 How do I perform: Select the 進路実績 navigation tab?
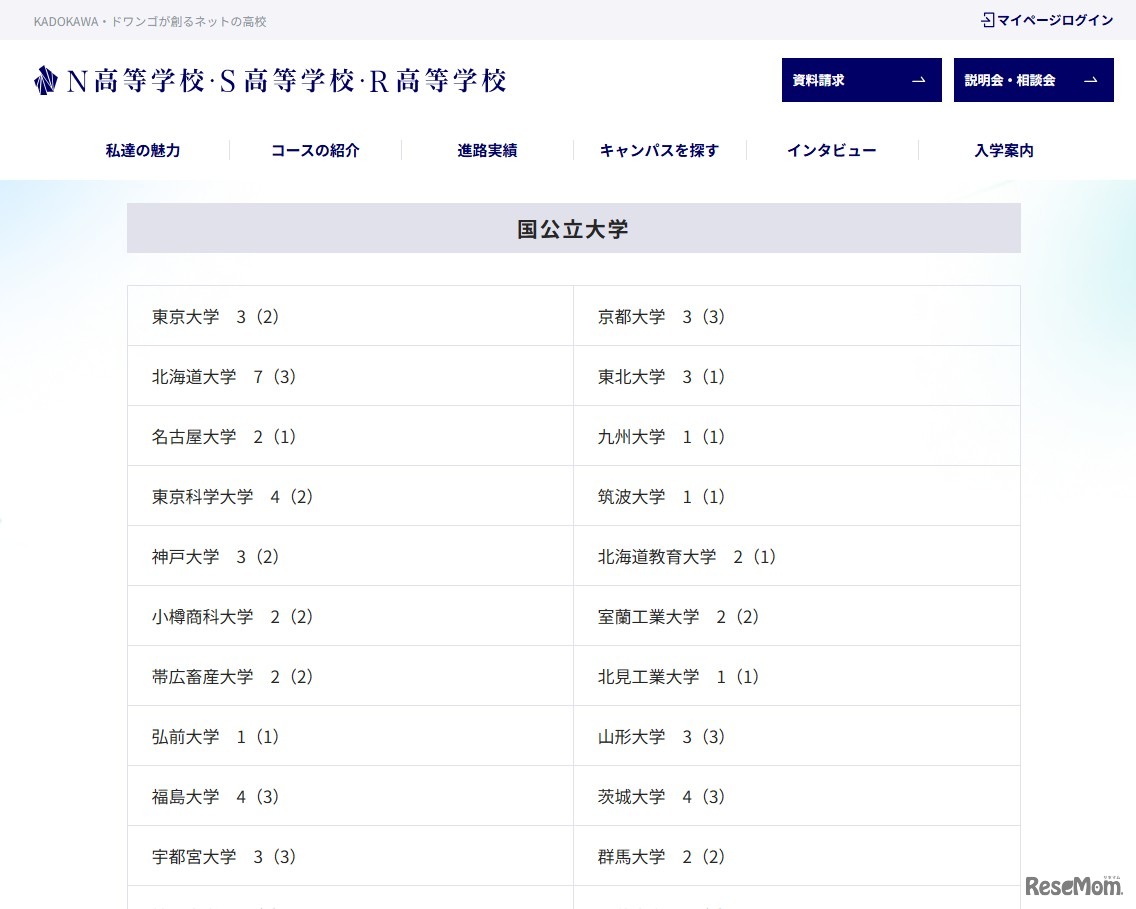(487, 150)
